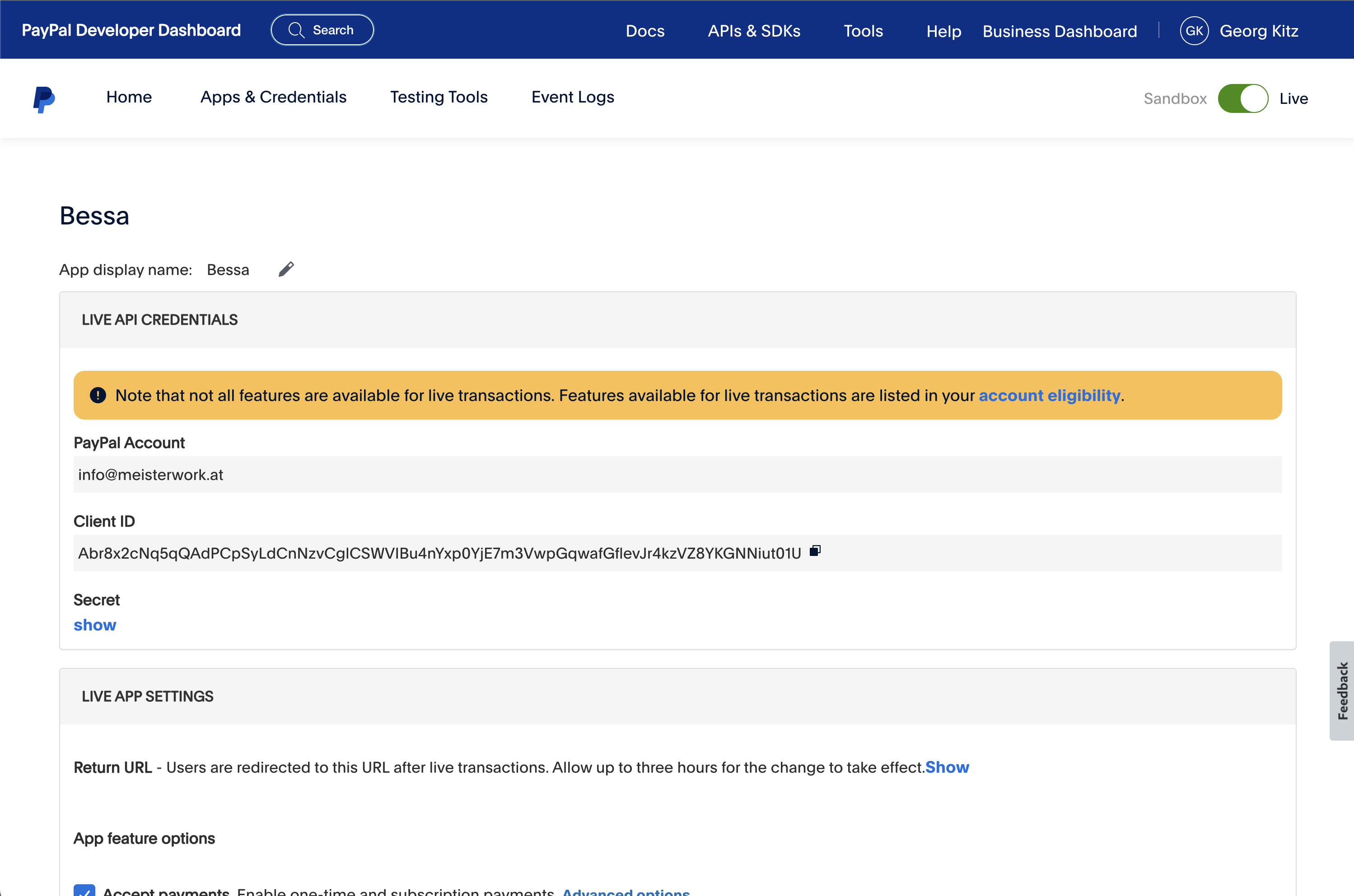1354x896 pixels.
Task: Open the Business Dashboard link
Action: pyautogui.click(x=1059, y=31)
